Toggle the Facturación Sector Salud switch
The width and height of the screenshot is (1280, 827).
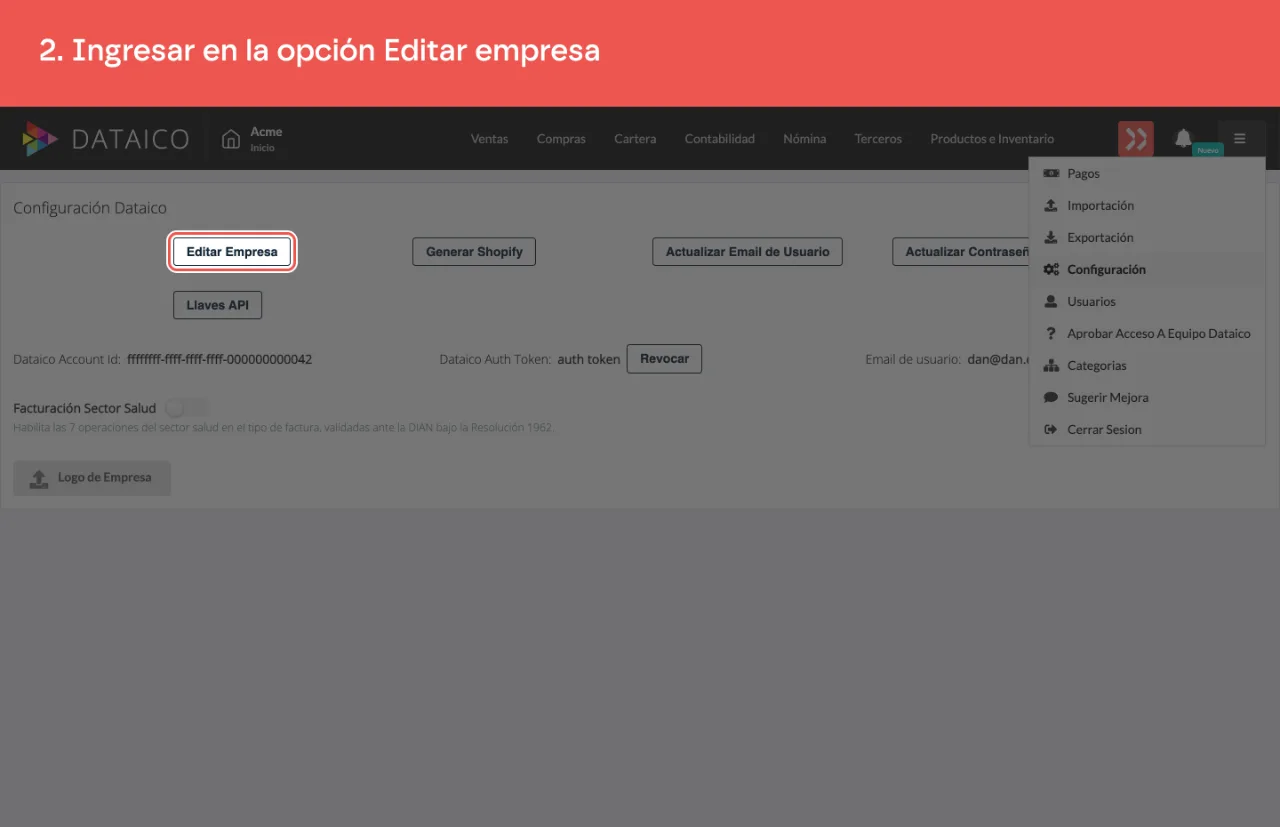pyautogui.click(x=188, y=408)
